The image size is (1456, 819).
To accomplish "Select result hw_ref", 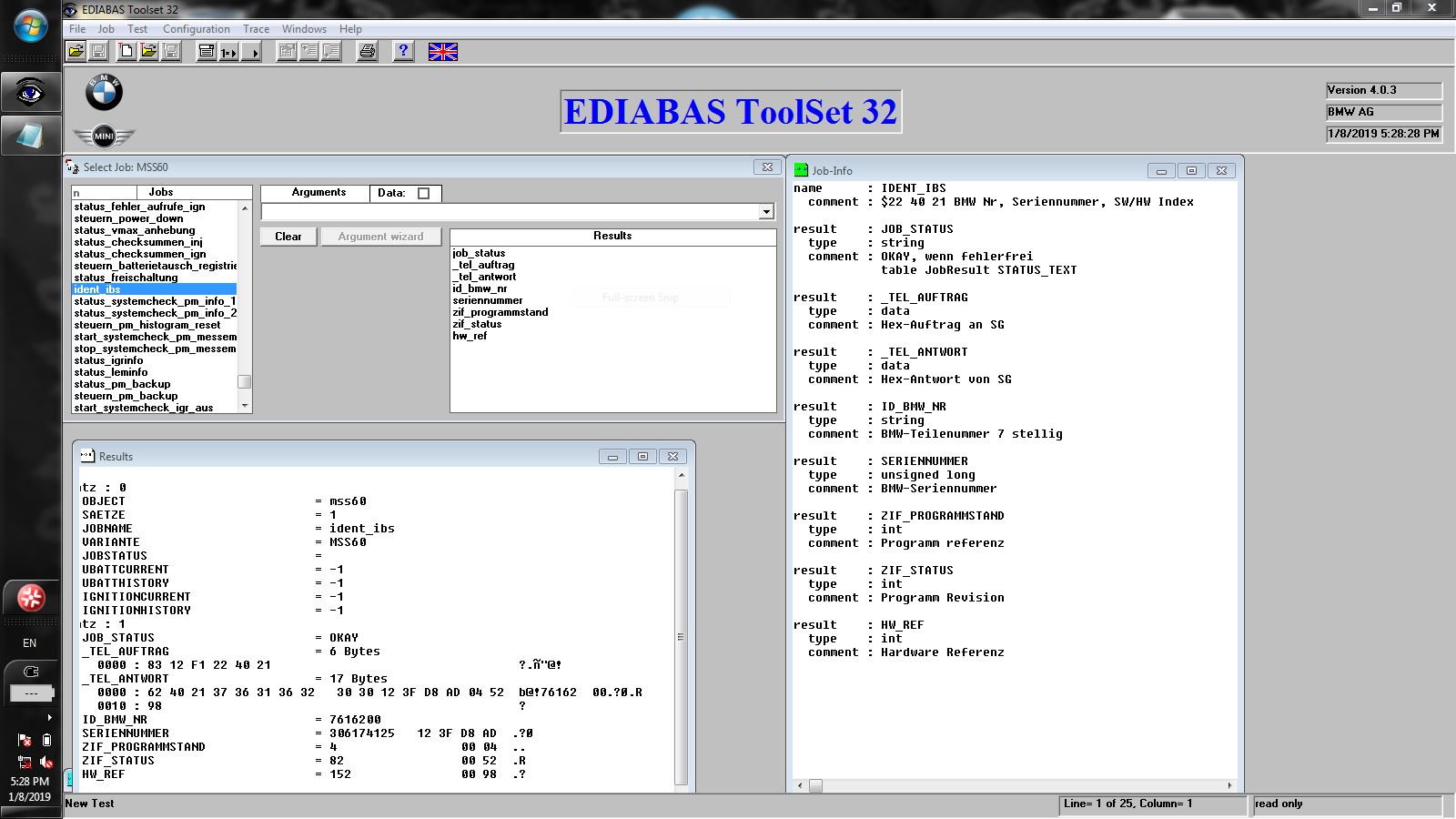I will click(470, 336).
